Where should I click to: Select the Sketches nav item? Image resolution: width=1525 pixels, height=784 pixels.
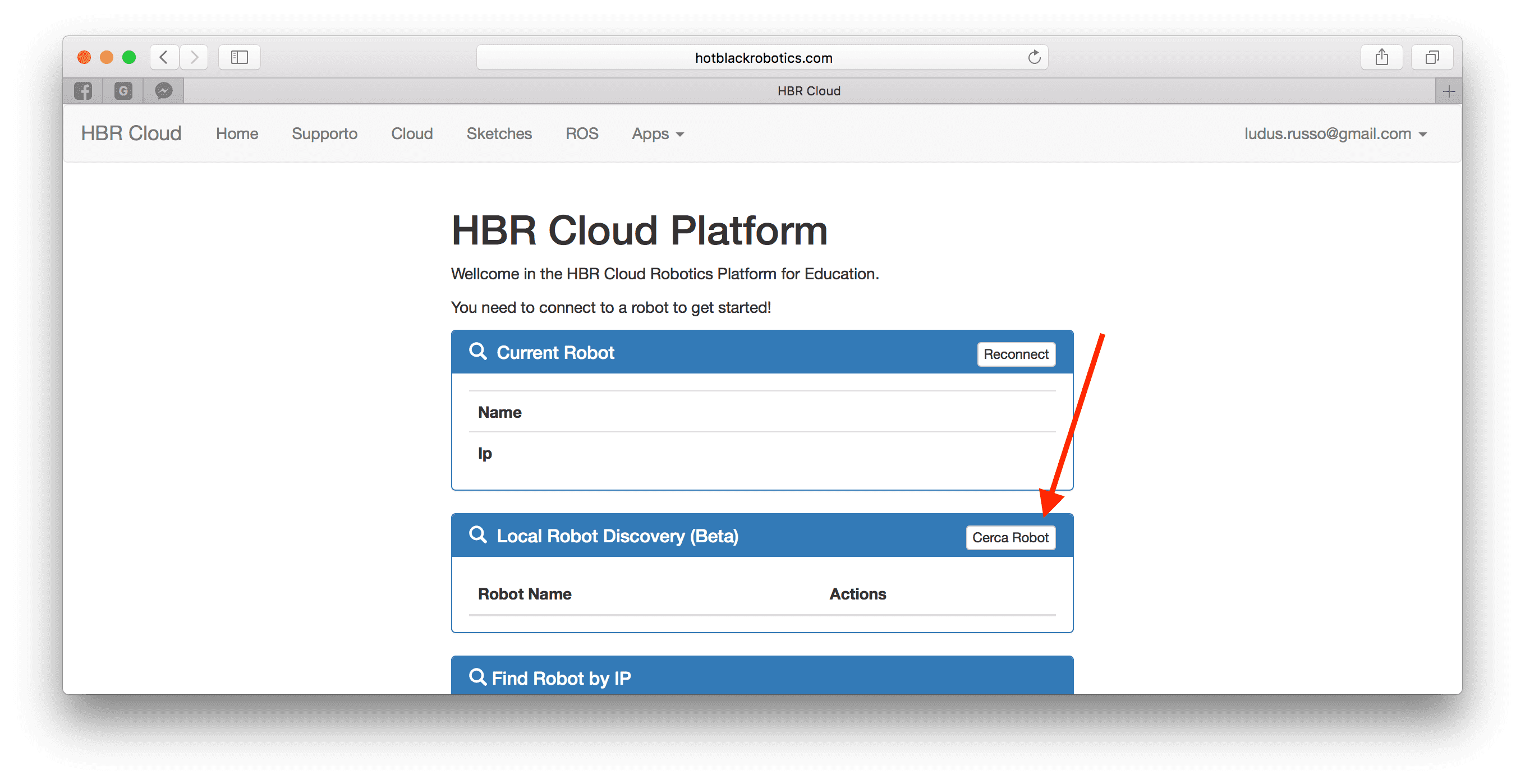tap(499, 133)
